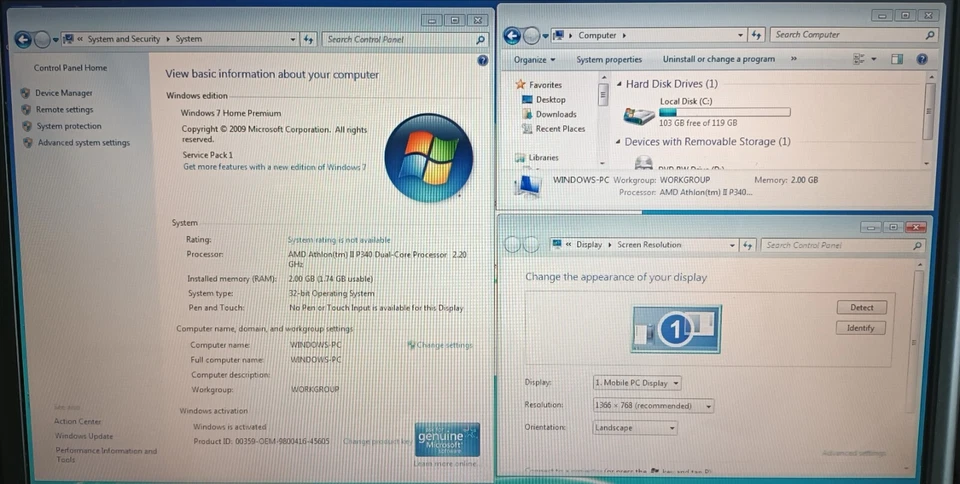Open Action Center link
Image resolution: width=960 pixels, height=484 pixels.
(78, 422)
